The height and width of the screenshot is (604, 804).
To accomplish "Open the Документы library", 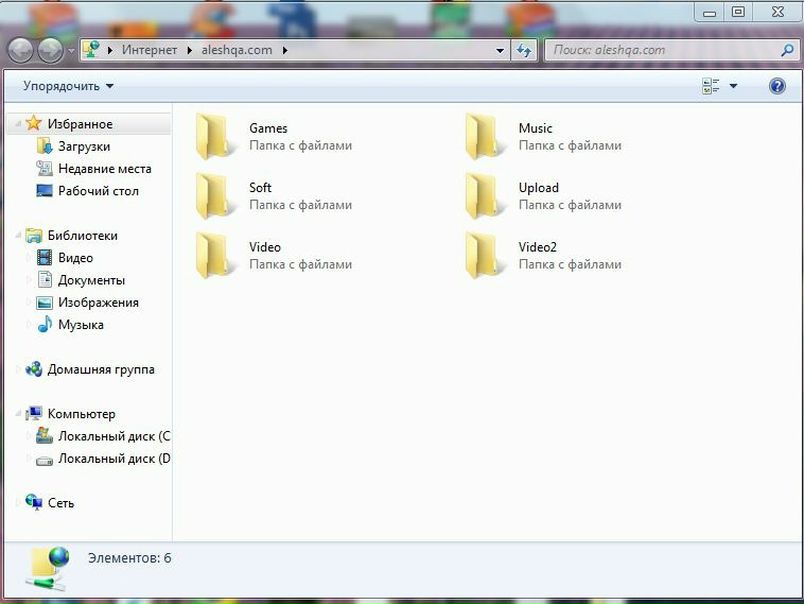I will tap(91, 280).
